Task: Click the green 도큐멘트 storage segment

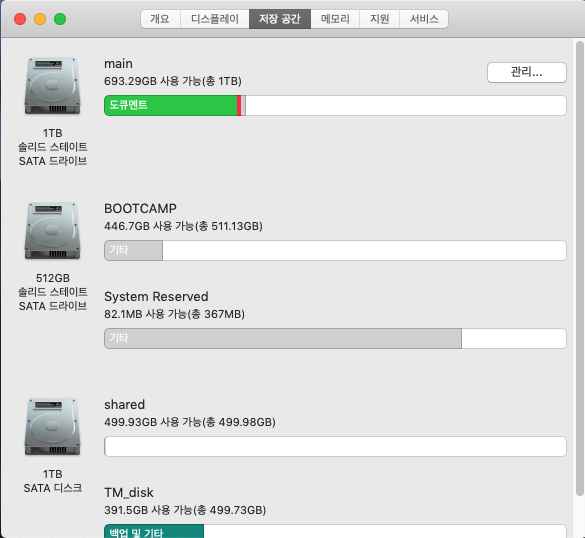Action: [171, 106]
